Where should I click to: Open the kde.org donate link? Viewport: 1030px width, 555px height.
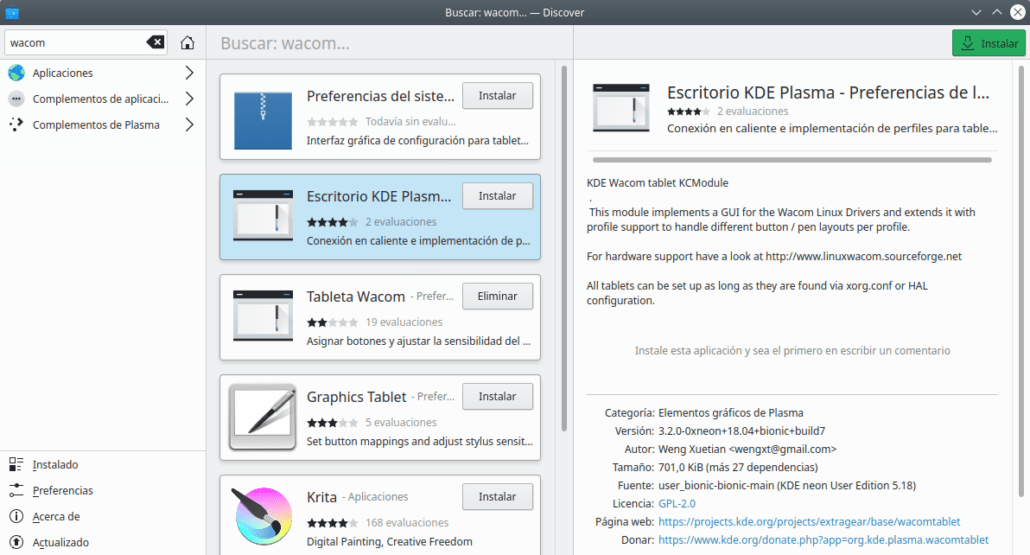coord(823,540)
